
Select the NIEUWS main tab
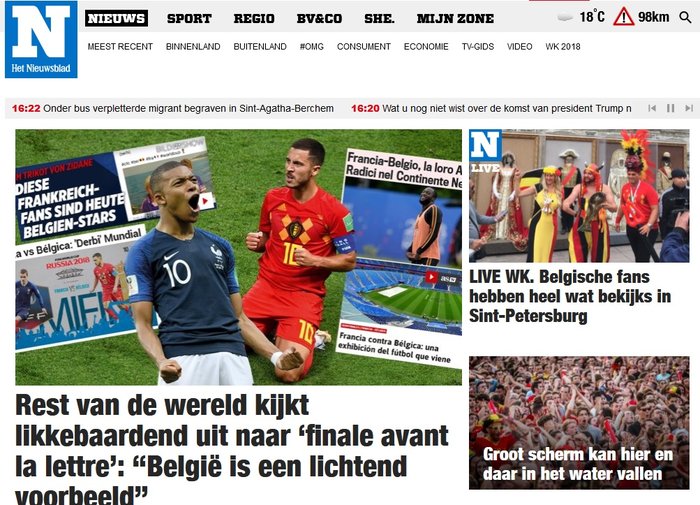pos(117,18)
